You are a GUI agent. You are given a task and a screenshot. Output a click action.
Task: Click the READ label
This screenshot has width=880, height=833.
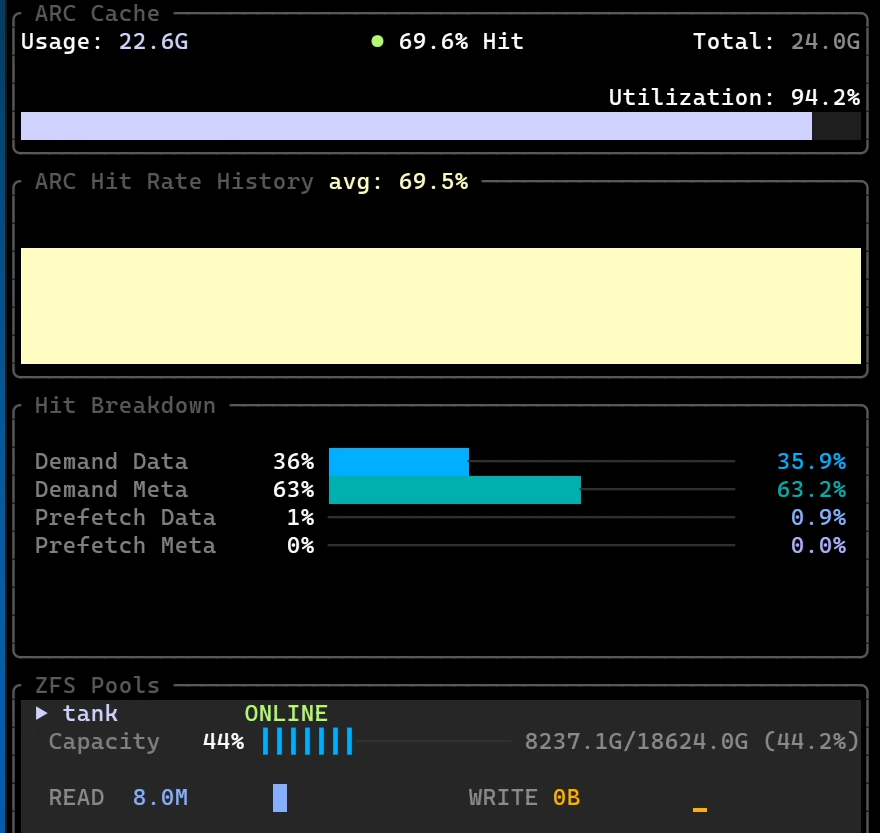(76, 798)
